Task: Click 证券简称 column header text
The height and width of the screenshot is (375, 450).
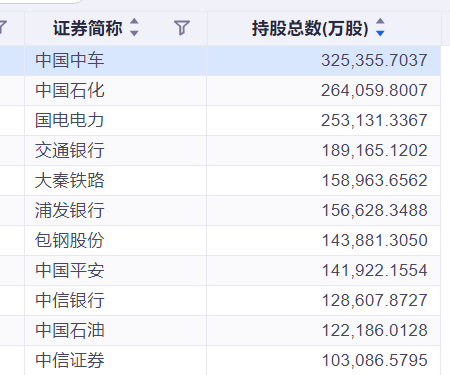Action: tap(88, 28)
